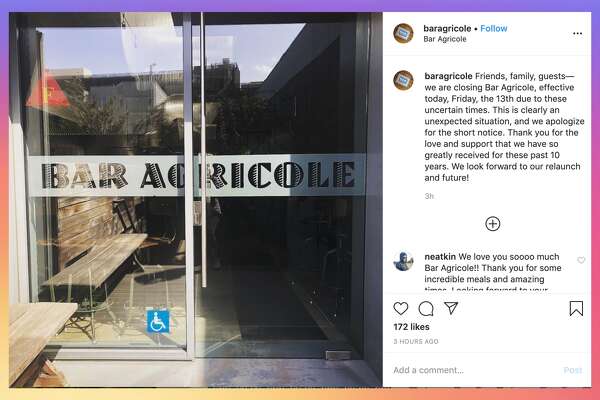The image size is (600, 400).
Task: Click the baragricole avatar beside the caption
Action: [x=403, y=80]
